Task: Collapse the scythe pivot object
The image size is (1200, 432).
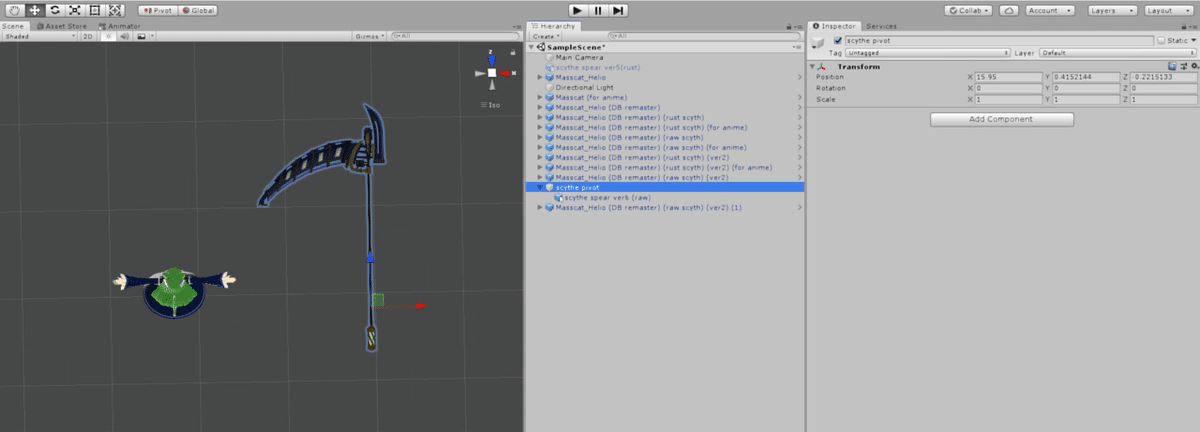Action: (540, 187)
